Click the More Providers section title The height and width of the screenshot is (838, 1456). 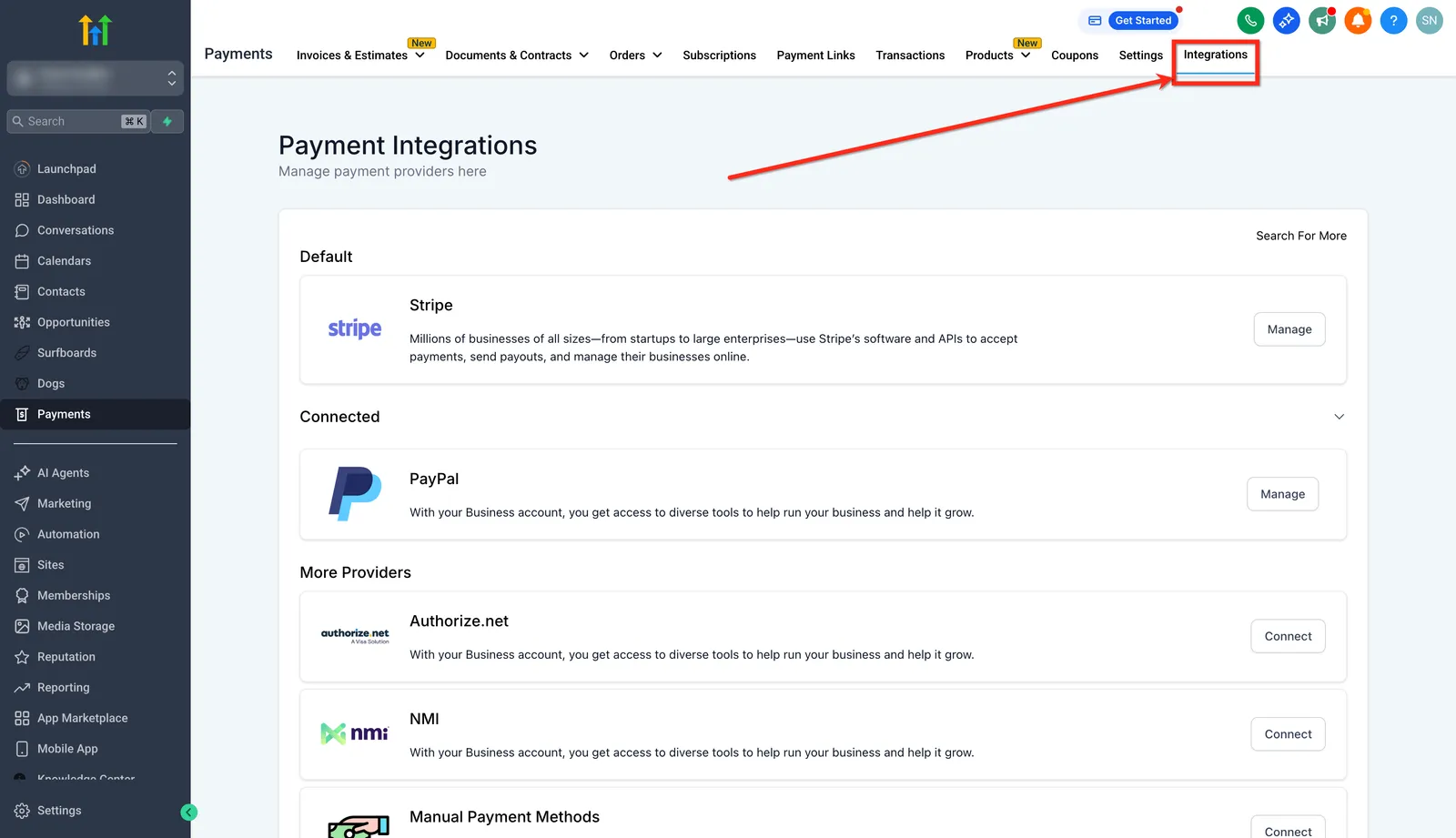coord(356,572)
